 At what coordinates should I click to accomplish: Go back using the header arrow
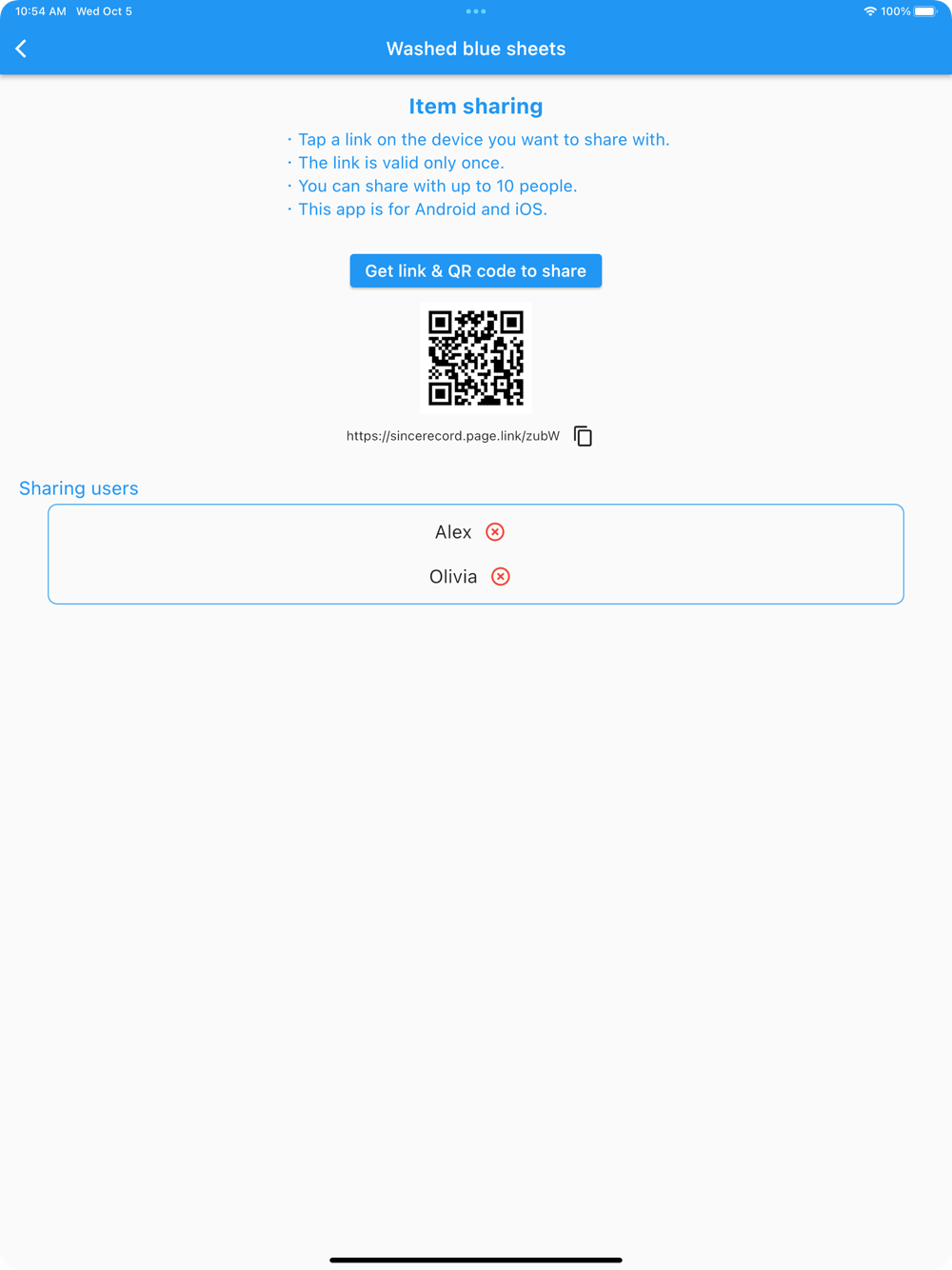click(x=21, y=49)
